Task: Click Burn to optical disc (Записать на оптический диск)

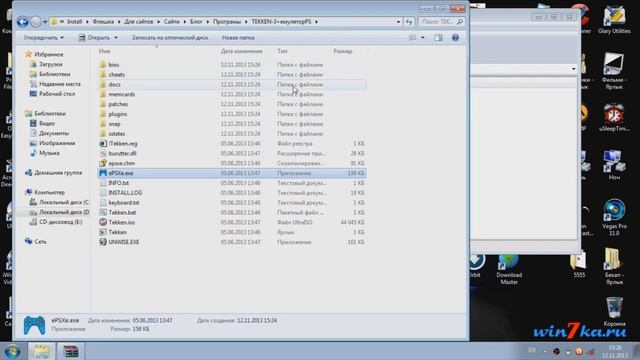Action: 170,38
